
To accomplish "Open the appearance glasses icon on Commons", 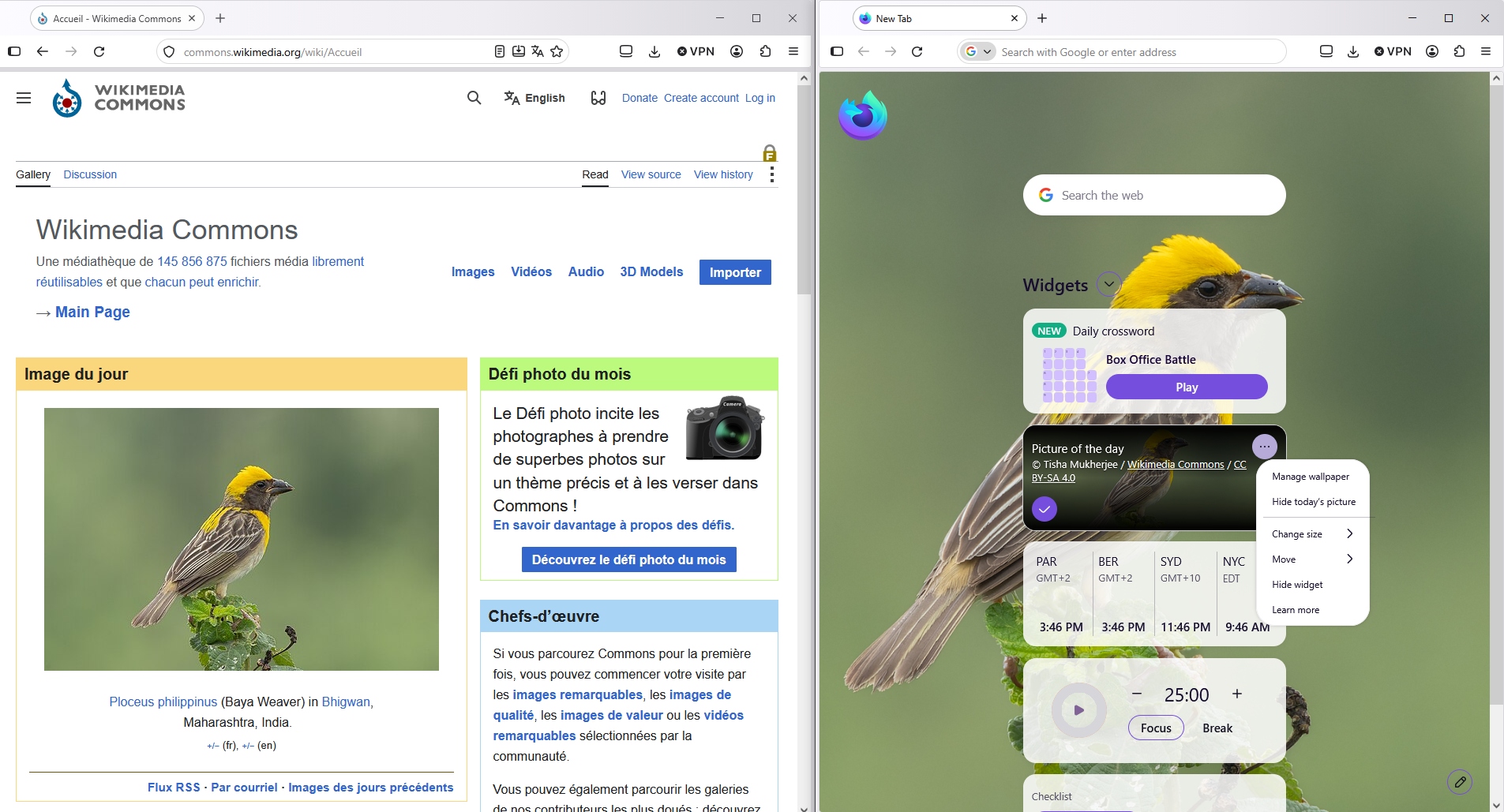I will pyautogui.click(x=598, y=98).
